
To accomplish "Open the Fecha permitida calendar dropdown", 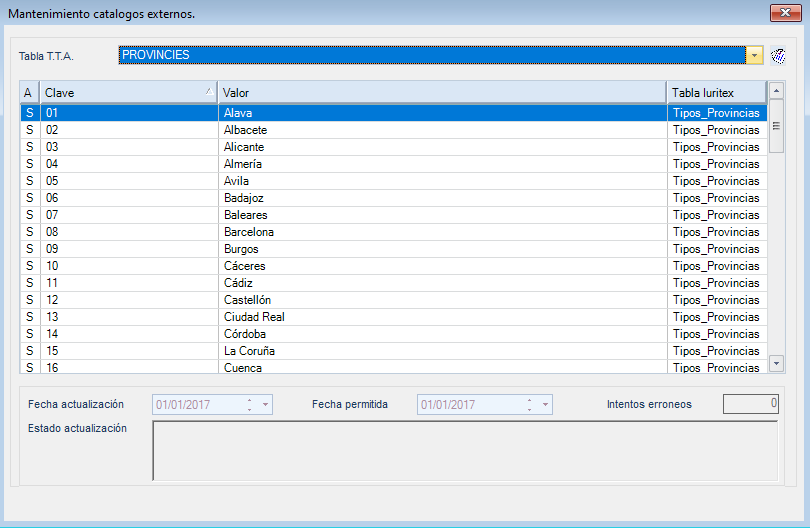I will (545, 404).
